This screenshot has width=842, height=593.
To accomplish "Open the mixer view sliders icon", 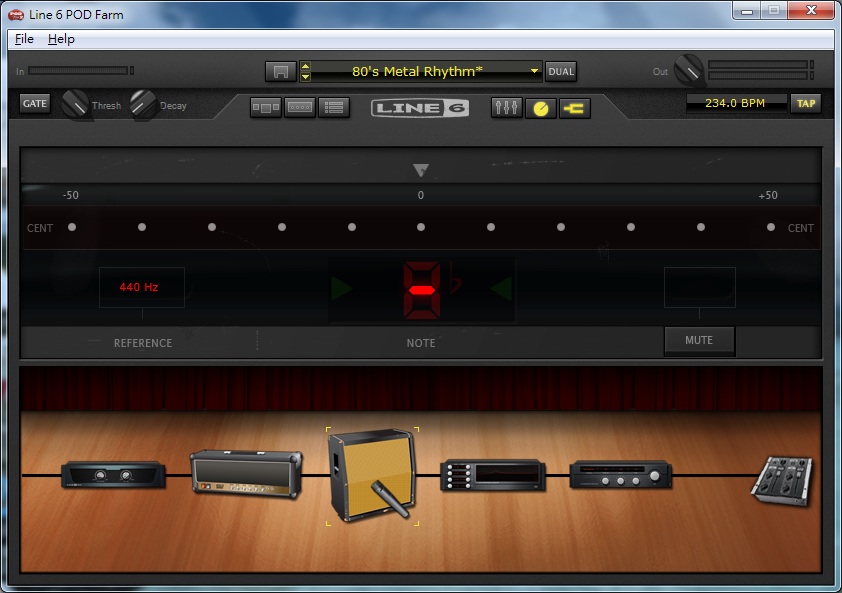I will click(506, 107).
